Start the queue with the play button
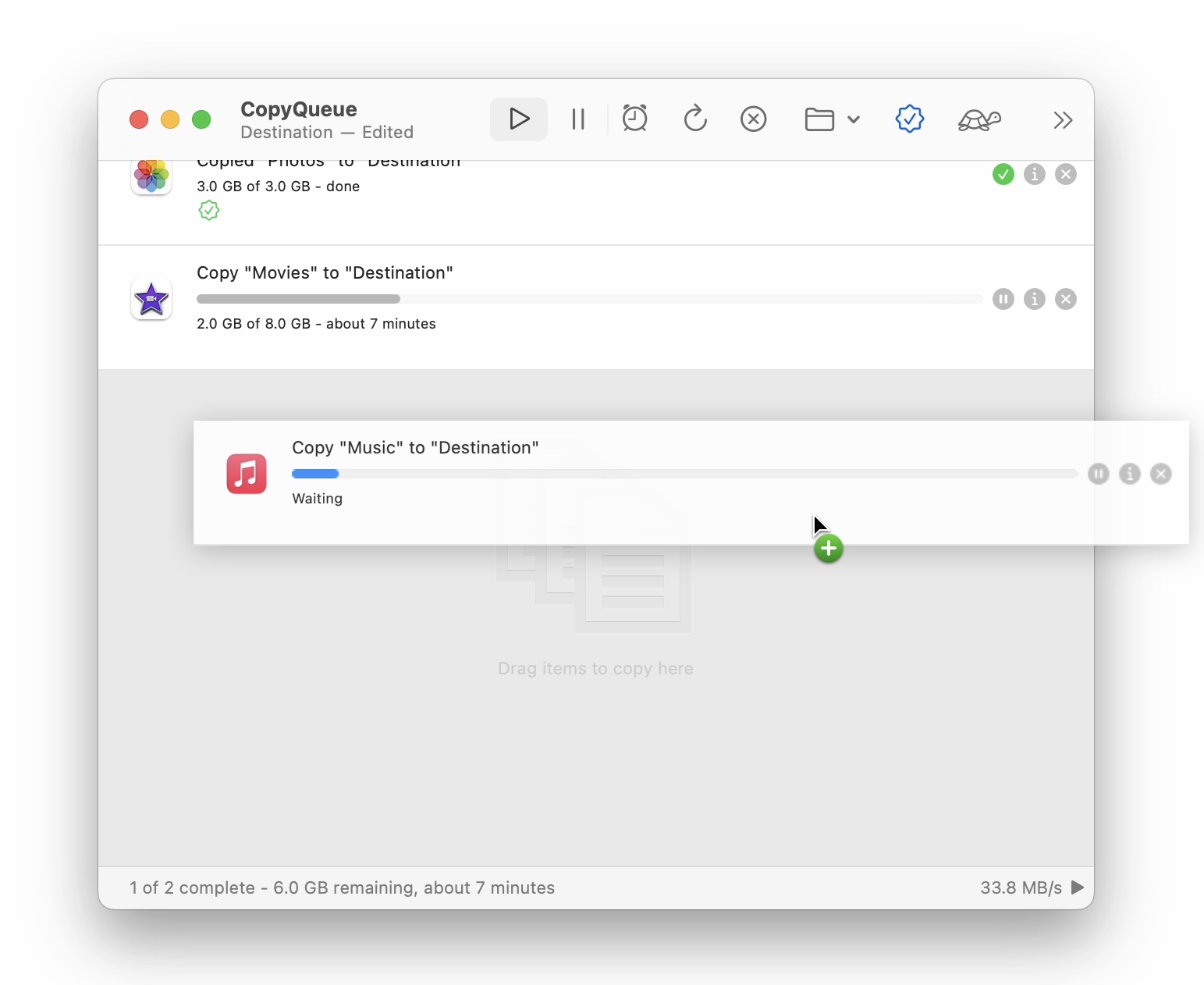 point(519,119)
